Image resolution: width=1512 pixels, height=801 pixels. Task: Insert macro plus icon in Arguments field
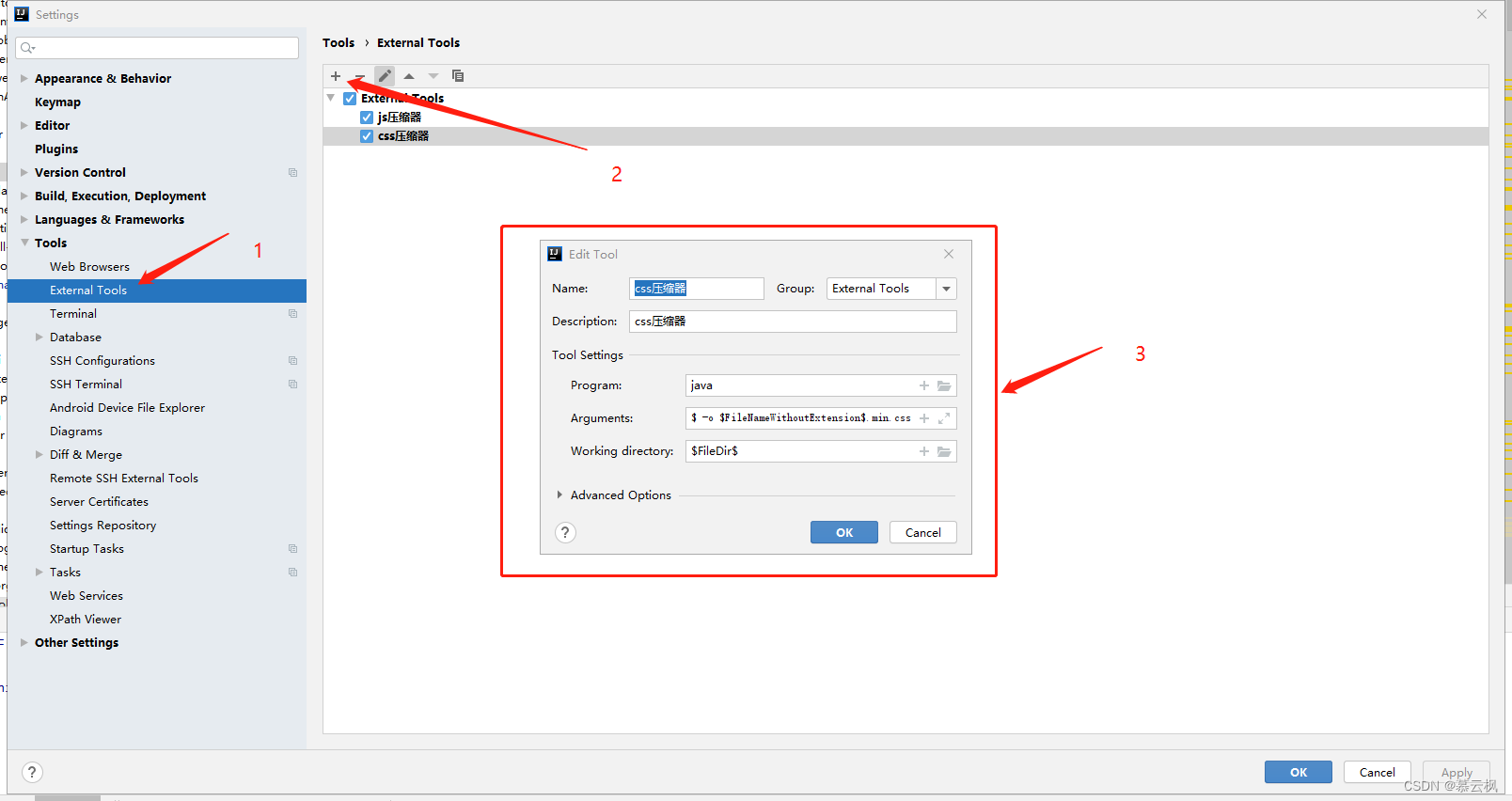pos(924,418)
